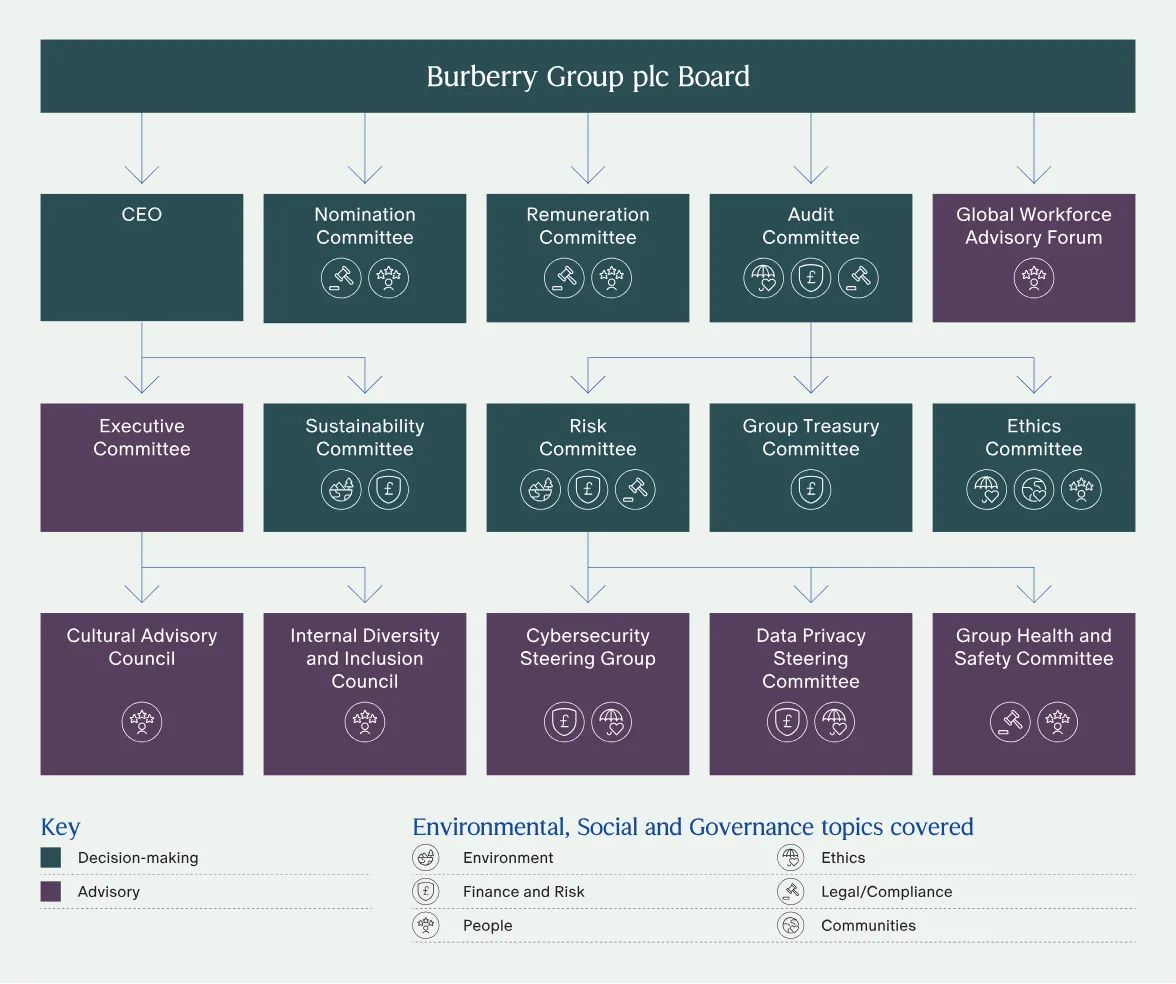Image resolution: width=1176 pixels, height=984 pixels.
Task: Click the People icon in Cultural Advisory Council
Action: (142, 722)
